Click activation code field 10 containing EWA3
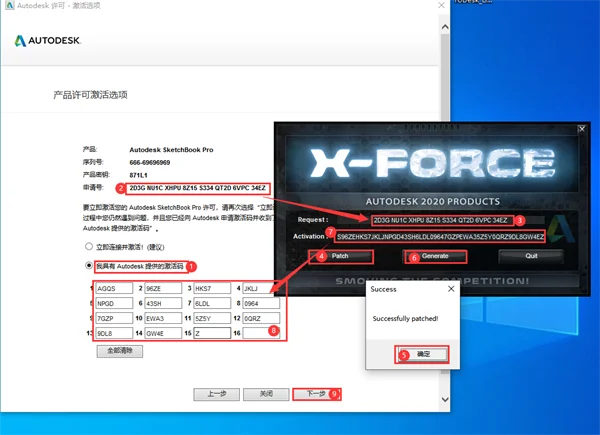This screenshot has height=435, width=600. pyautogui.click(x=163, y=318)
